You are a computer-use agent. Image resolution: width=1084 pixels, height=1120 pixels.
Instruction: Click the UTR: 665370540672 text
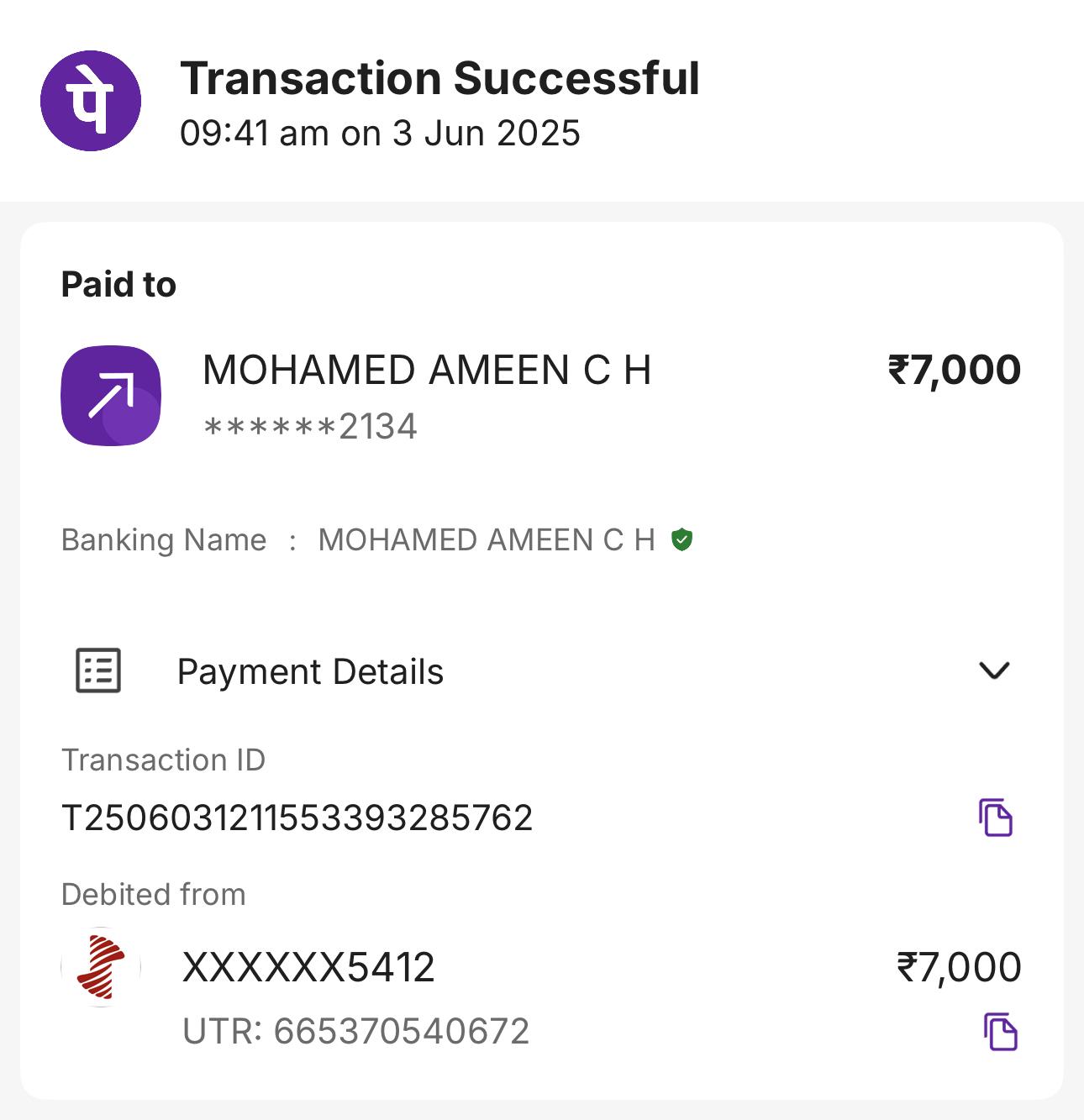[x=356, y=1032]
